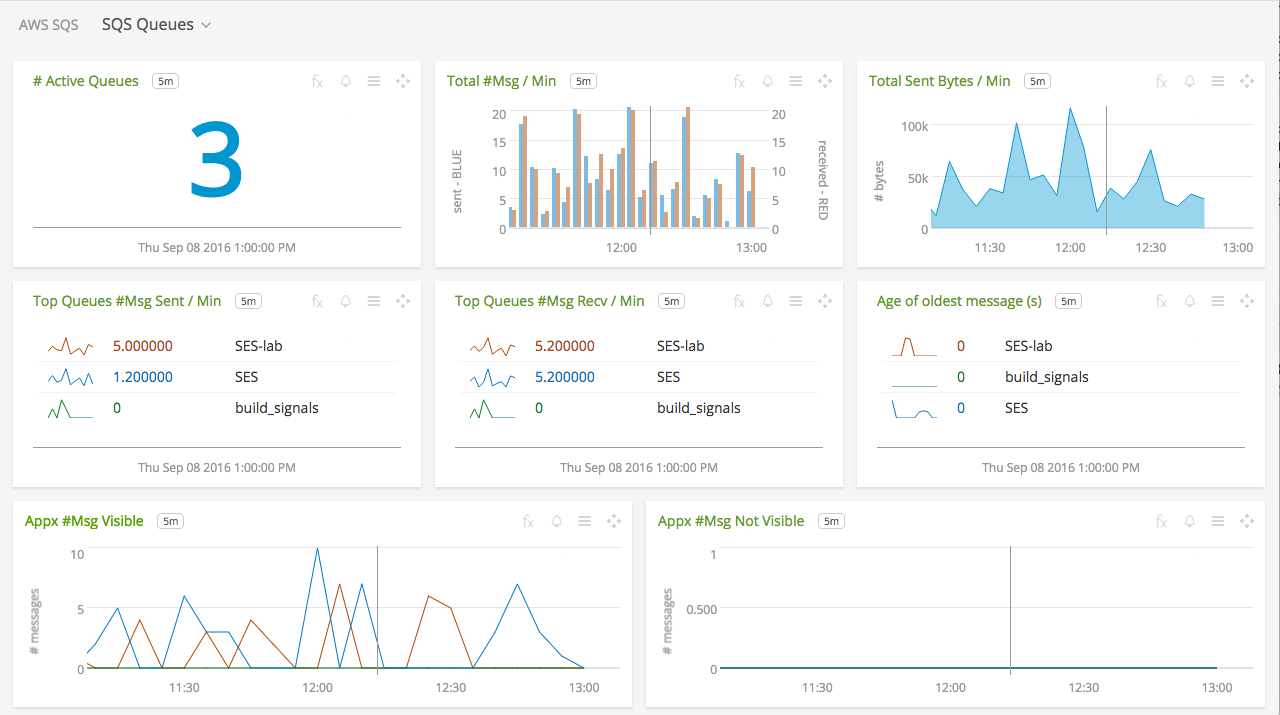Open the Total #Msg / Min title
The image size is (1280, 715).
pos(501,81)
